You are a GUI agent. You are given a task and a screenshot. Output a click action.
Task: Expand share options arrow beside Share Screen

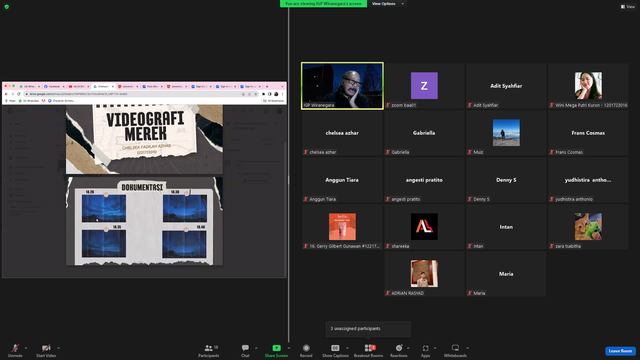pyautogui.click(x=289, y=348)
